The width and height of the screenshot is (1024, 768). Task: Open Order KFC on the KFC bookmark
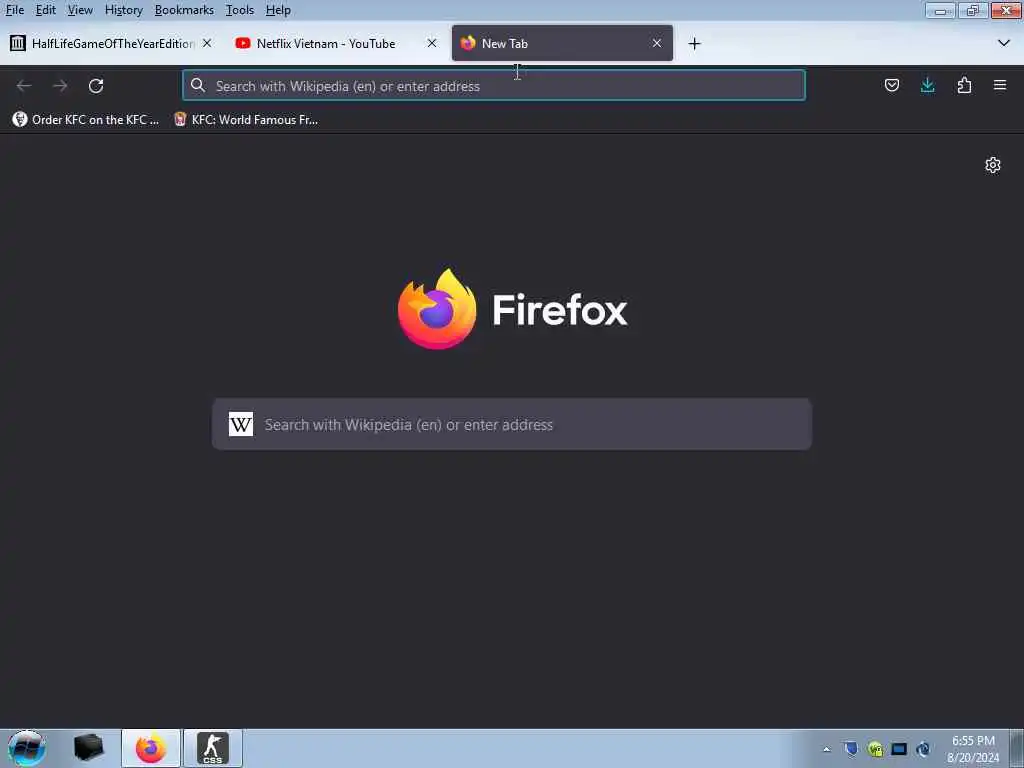point(86,120)
